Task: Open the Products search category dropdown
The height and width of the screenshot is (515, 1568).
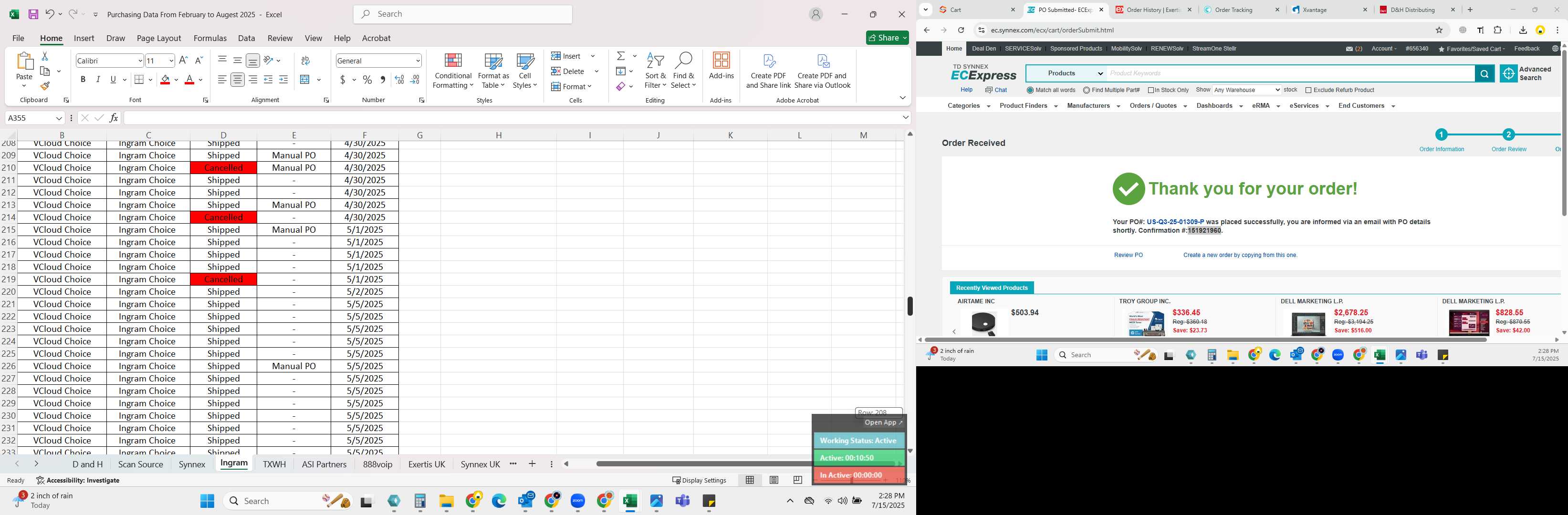Action: [1066, 73]
